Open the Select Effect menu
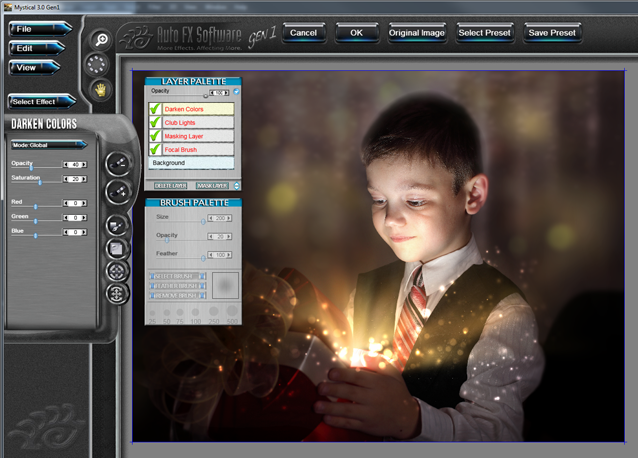The width and height of the screenshot is (638, 458). pyautogui.click(x=42, y=102)
